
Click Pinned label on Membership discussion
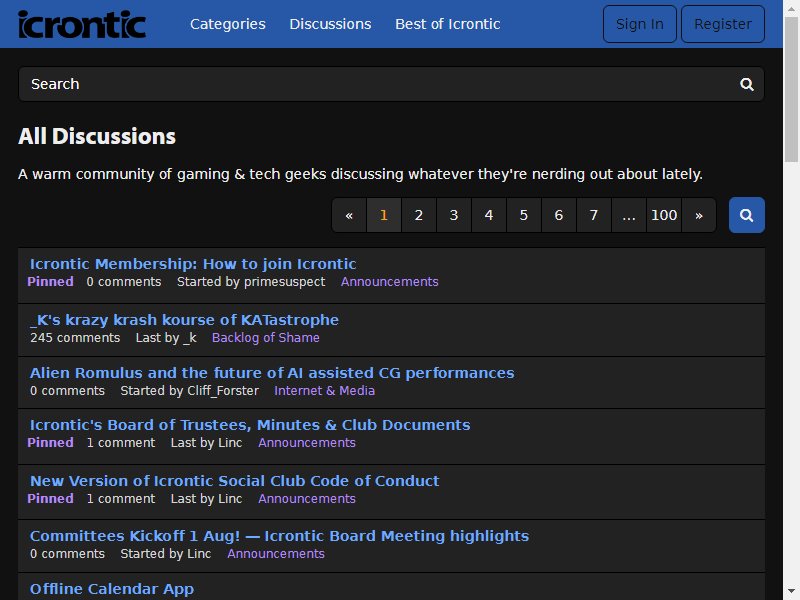point(51,282)
